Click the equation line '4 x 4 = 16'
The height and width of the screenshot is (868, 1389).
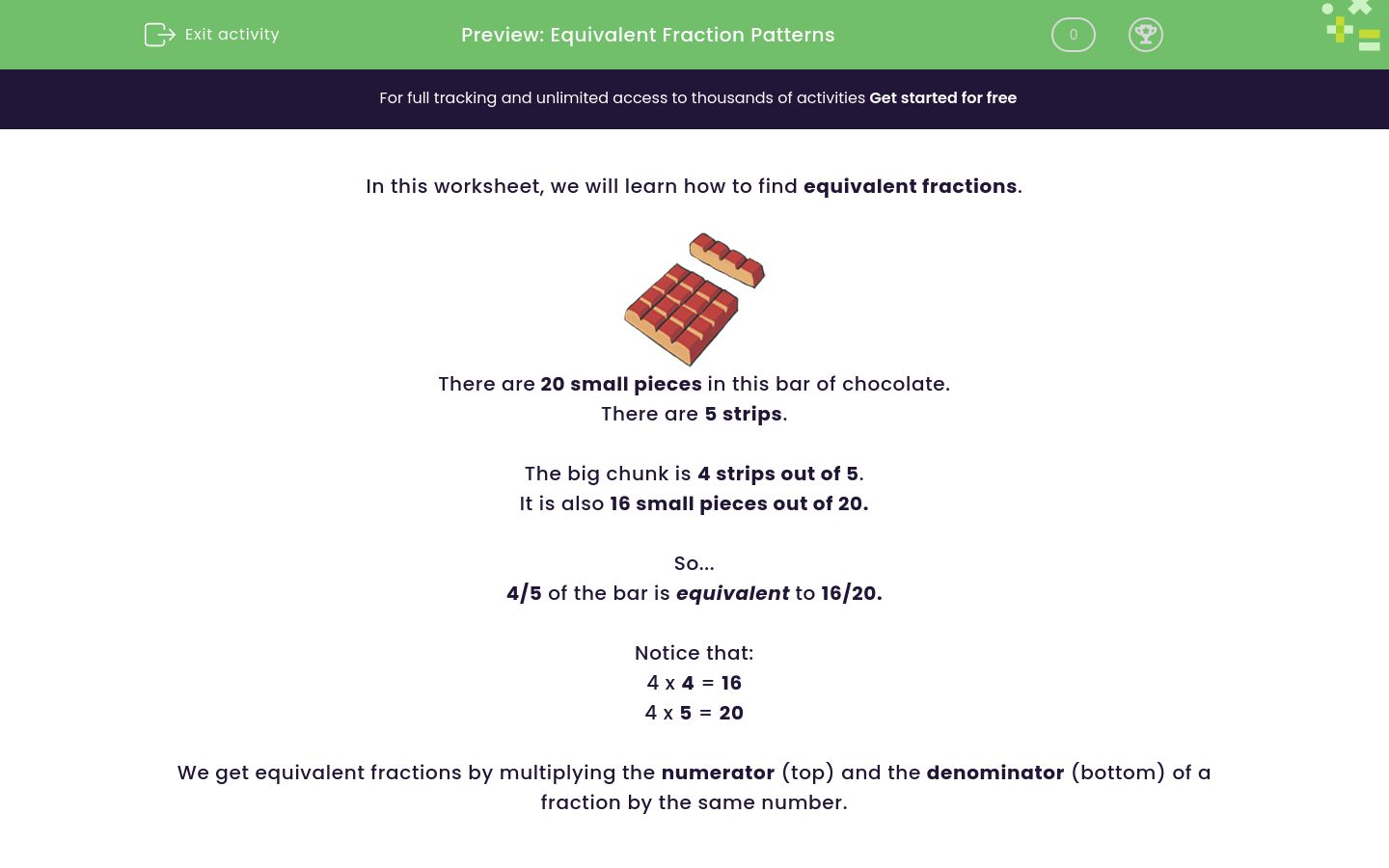pyautogui.click(x=694, y=683)
